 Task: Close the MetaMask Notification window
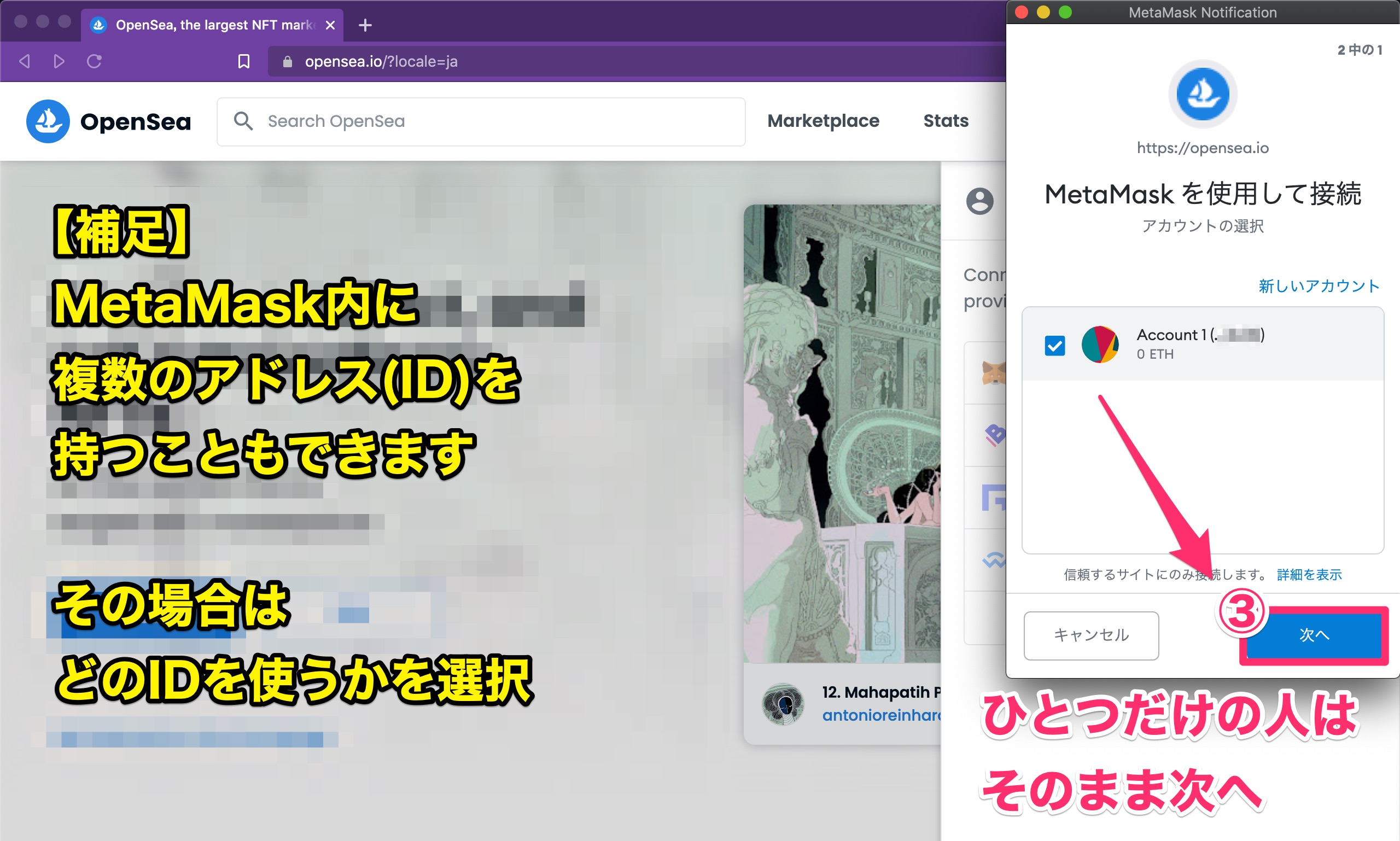tap(1022, 12)
